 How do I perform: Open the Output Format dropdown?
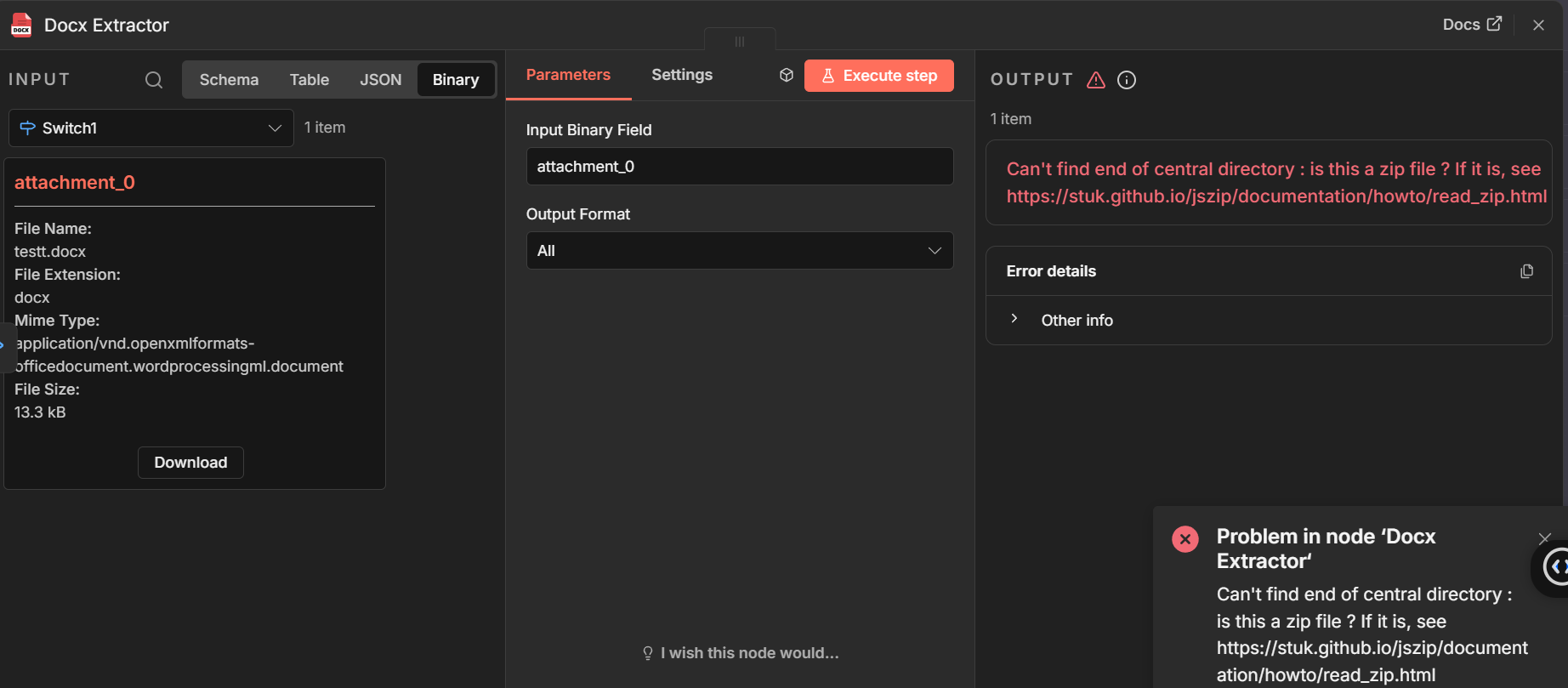739,251
